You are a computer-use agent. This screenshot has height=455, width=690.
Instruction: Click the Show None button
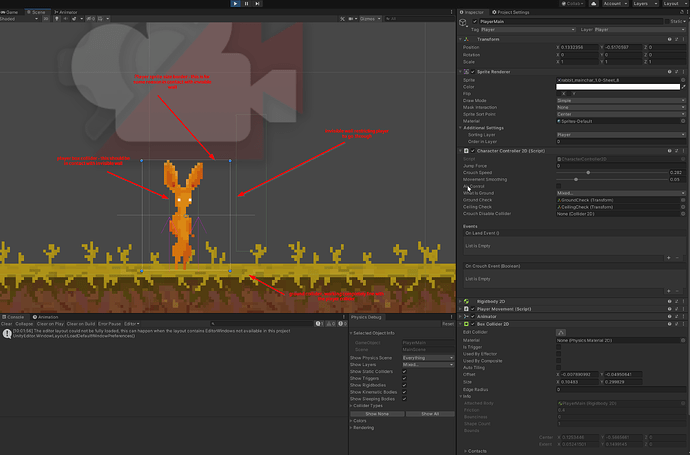[376, 413]
